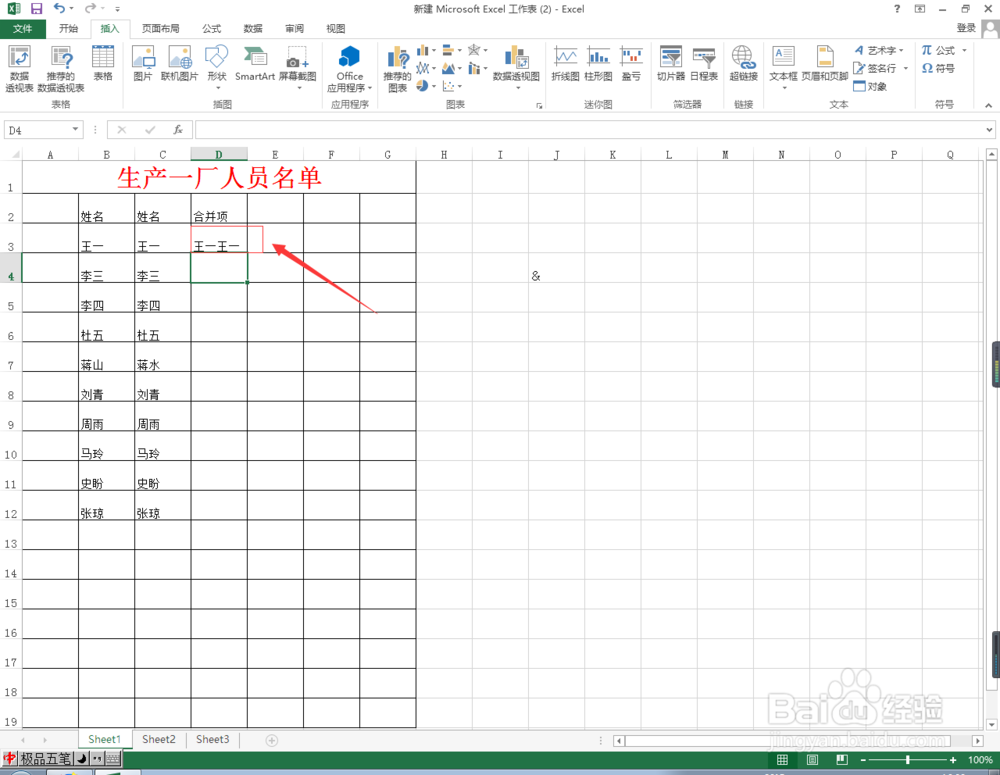This screenshot has width=1000, height=775.
Task: Zoom out with the minus button
Action: click(863, 760)
